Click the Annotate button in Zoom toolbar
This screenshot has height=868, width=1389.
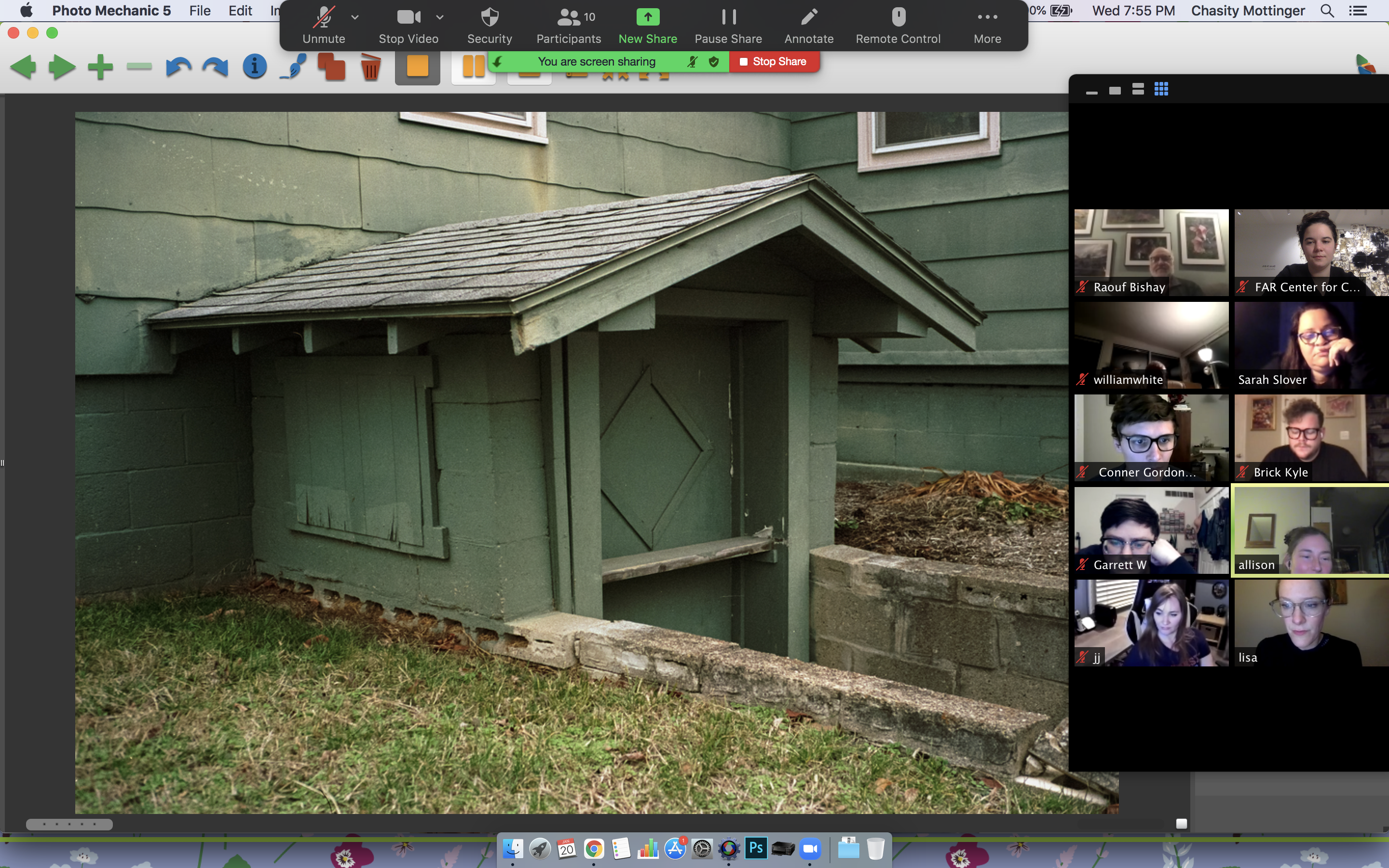tap(808, 26)
